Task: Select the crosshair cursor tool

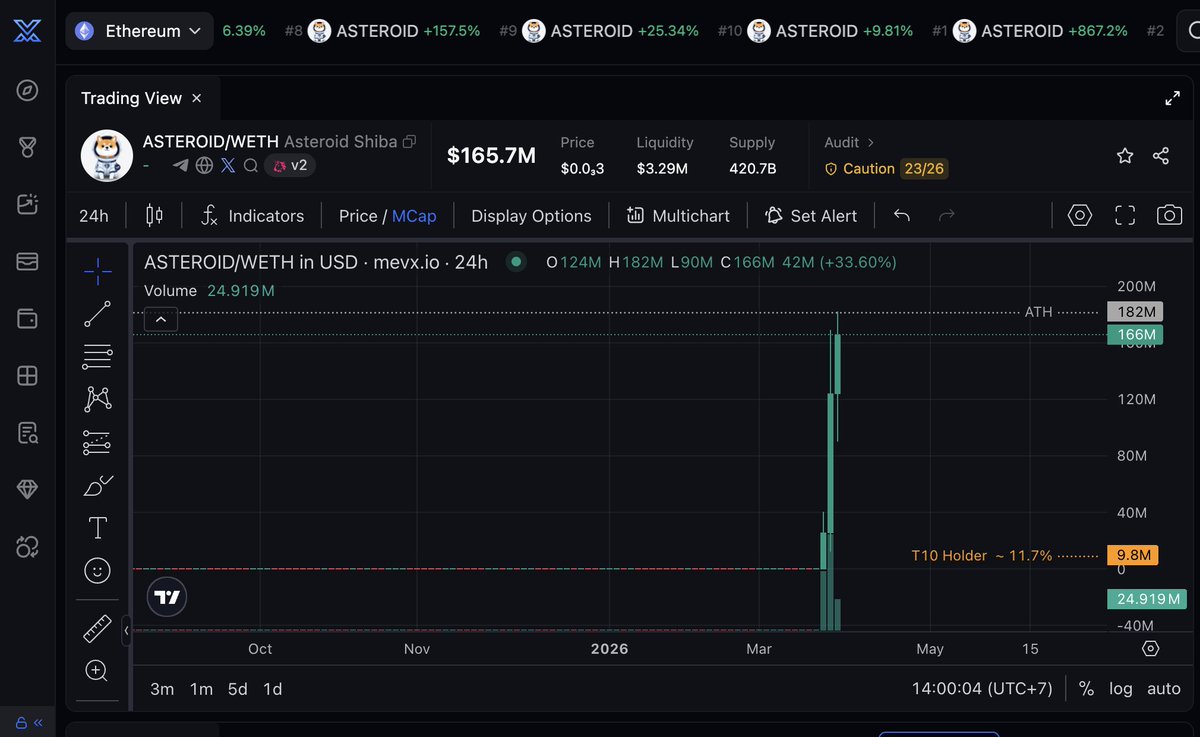Action: pyautogui.click(x=97, y=270)
